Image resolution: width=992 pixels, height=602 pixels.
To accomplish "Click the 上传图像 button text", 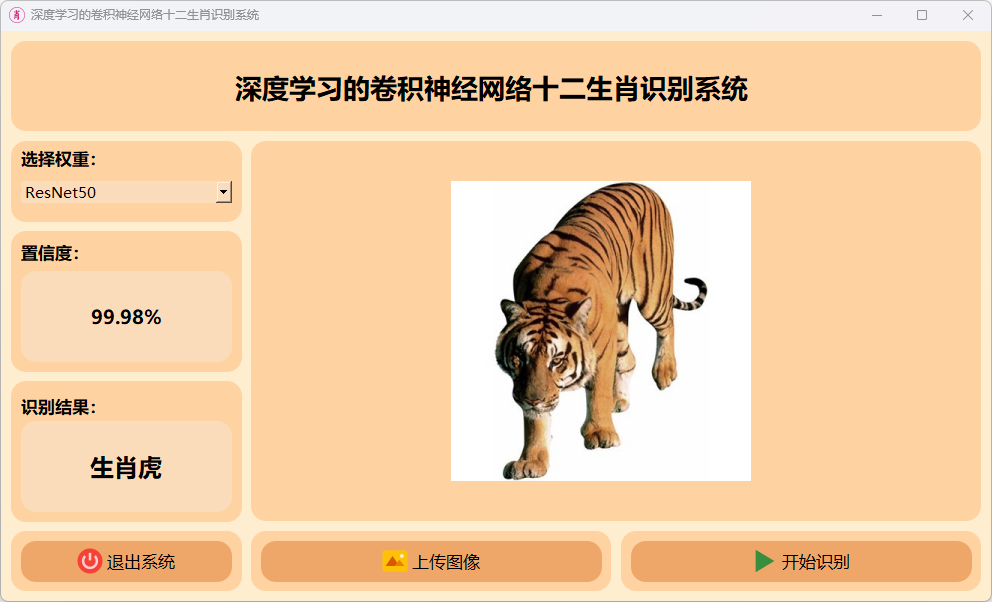I will (446, 562).
